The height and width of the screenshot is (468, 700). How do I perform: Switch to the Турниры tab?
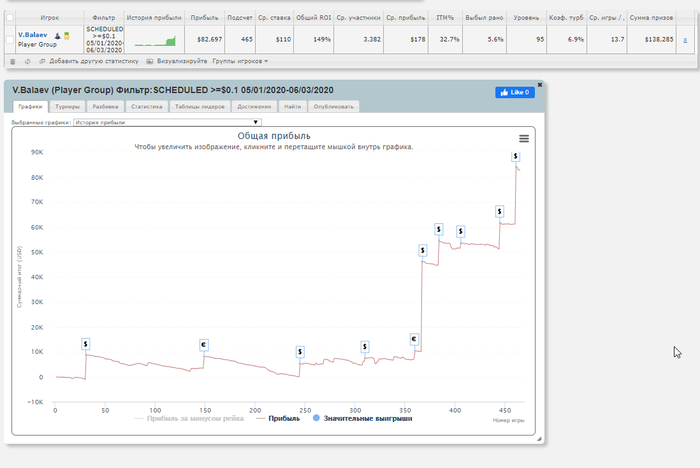[67, 107]
